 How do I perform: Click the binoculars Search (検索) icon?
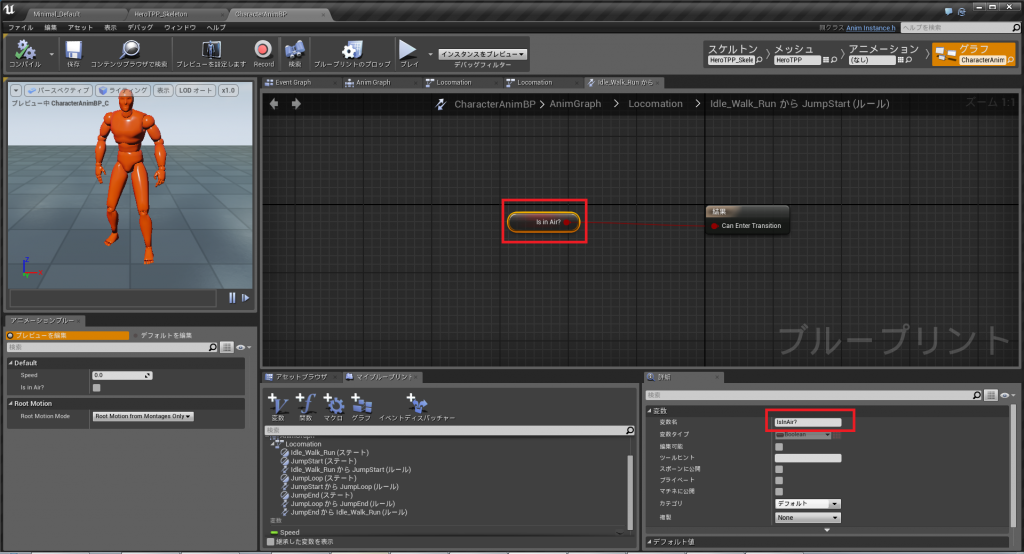(294, 50)
